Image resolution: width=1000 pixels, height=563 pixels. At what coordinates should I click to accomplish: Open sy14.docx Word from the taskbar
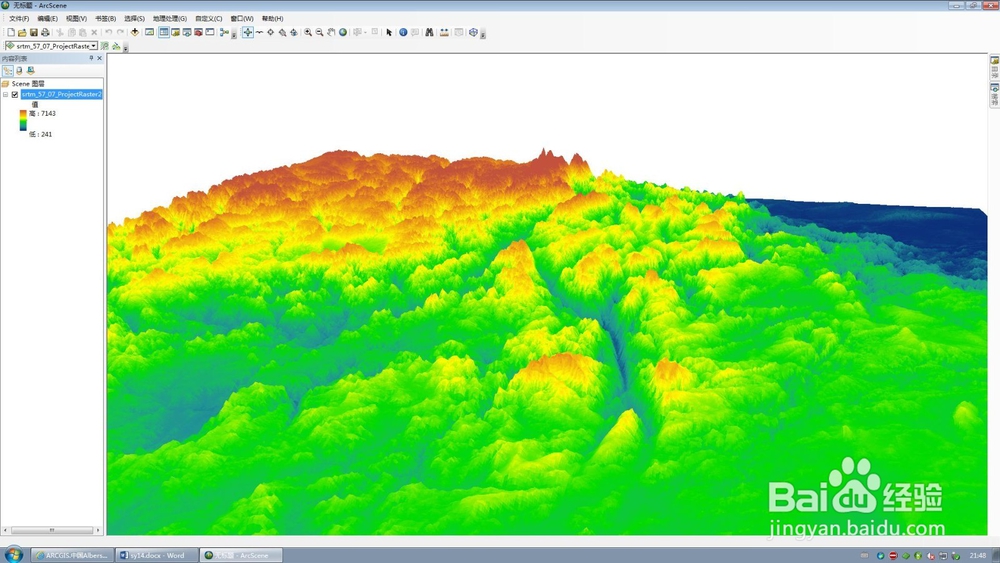157,555
